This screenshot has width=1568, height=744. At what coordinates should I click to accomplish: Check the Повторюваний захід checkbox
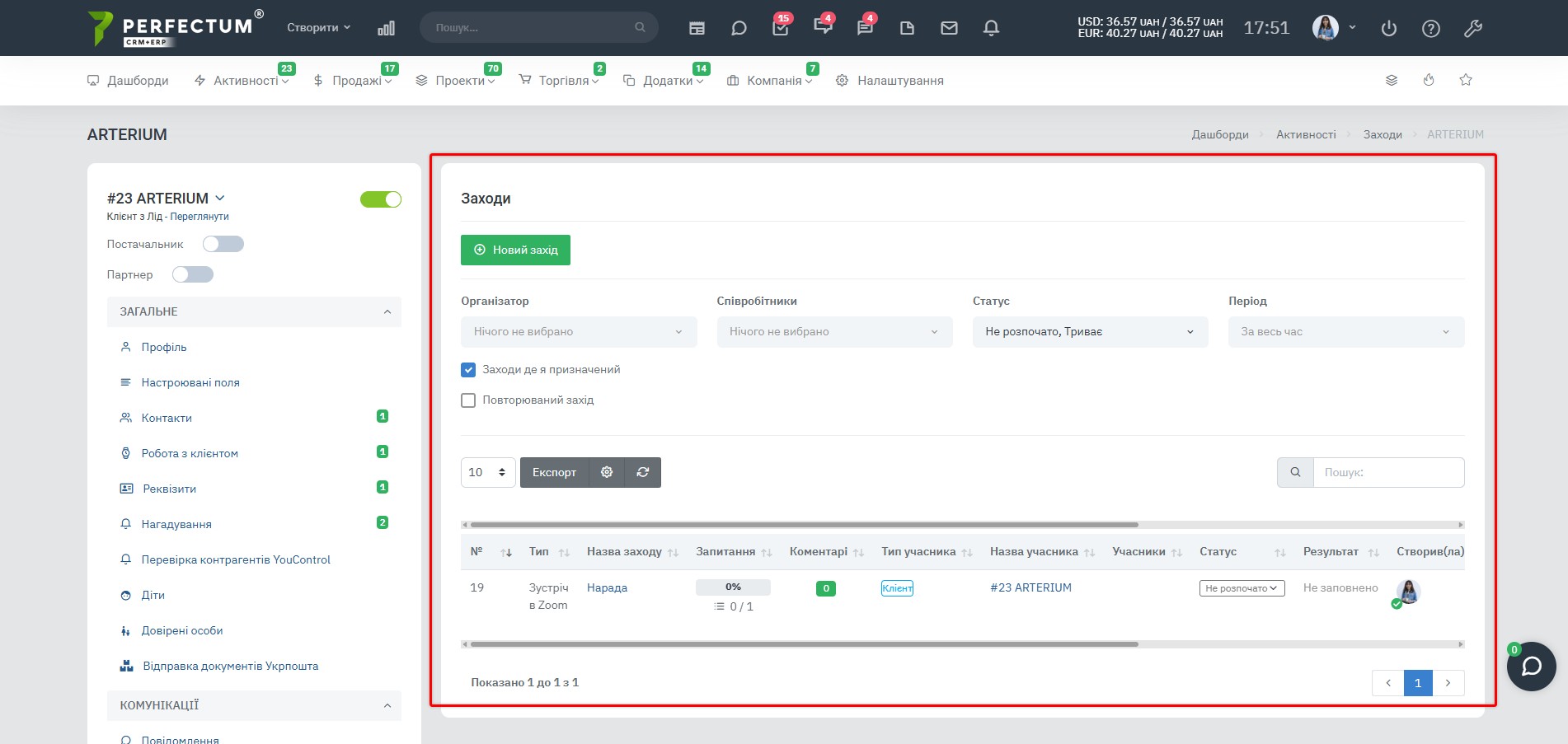point(468,400)
